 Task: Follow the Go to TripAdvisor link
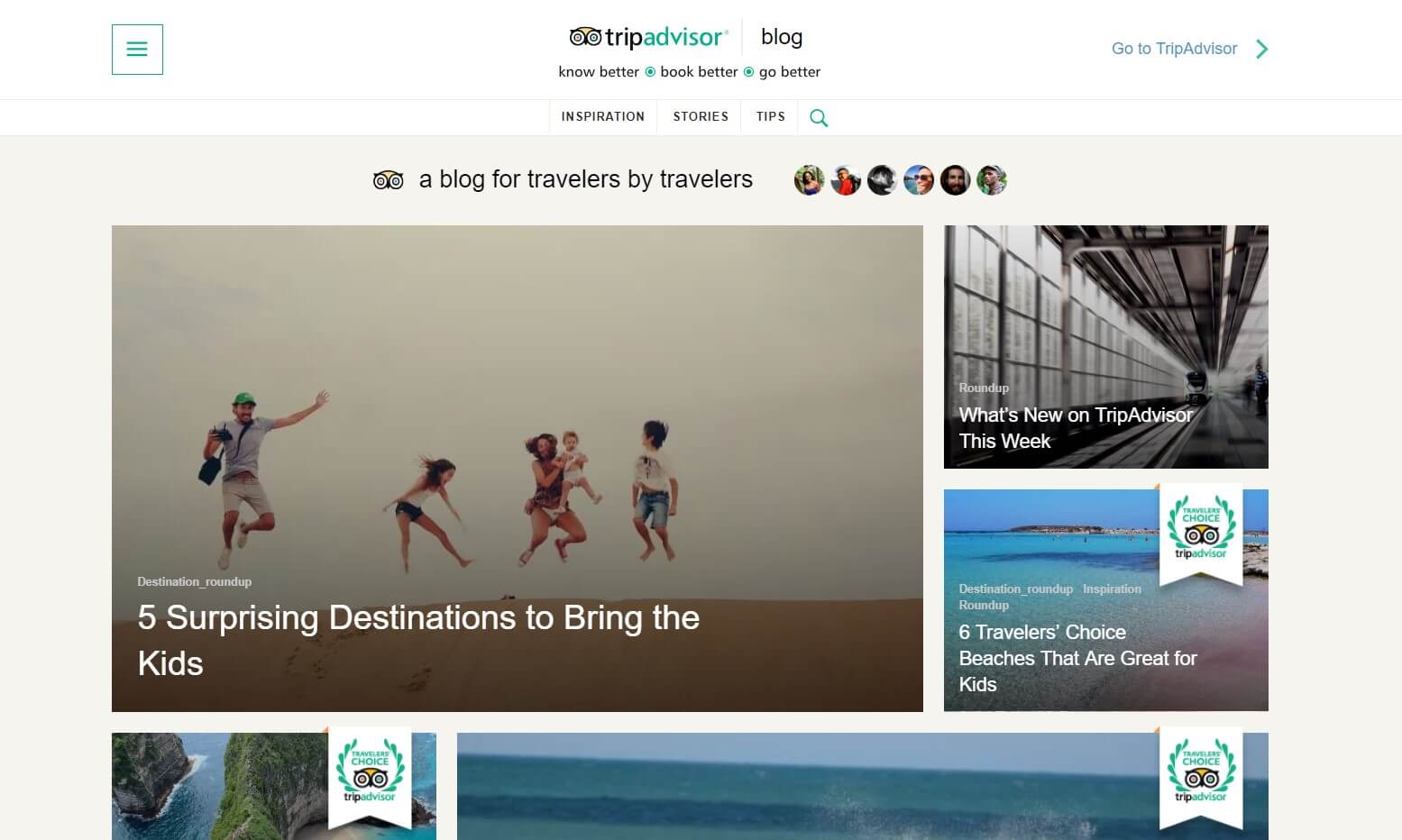click(x=1174, y=49)
